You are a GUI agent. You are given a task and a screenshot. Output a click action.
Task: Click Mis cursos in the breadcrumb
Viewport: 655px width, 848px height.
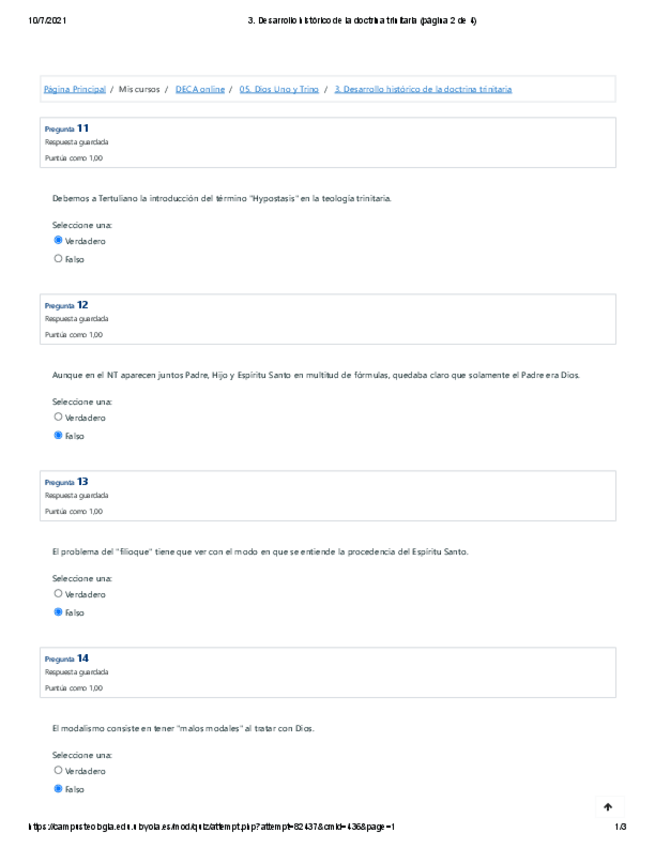pos(140,89)
